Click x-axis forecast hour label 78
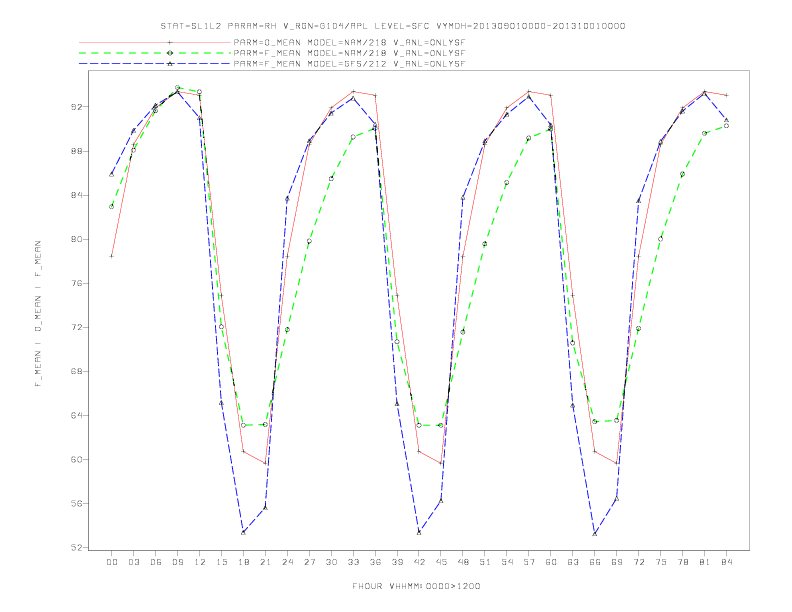The width and height of the screenshot is (792, 612). click(x=683, y=562)
